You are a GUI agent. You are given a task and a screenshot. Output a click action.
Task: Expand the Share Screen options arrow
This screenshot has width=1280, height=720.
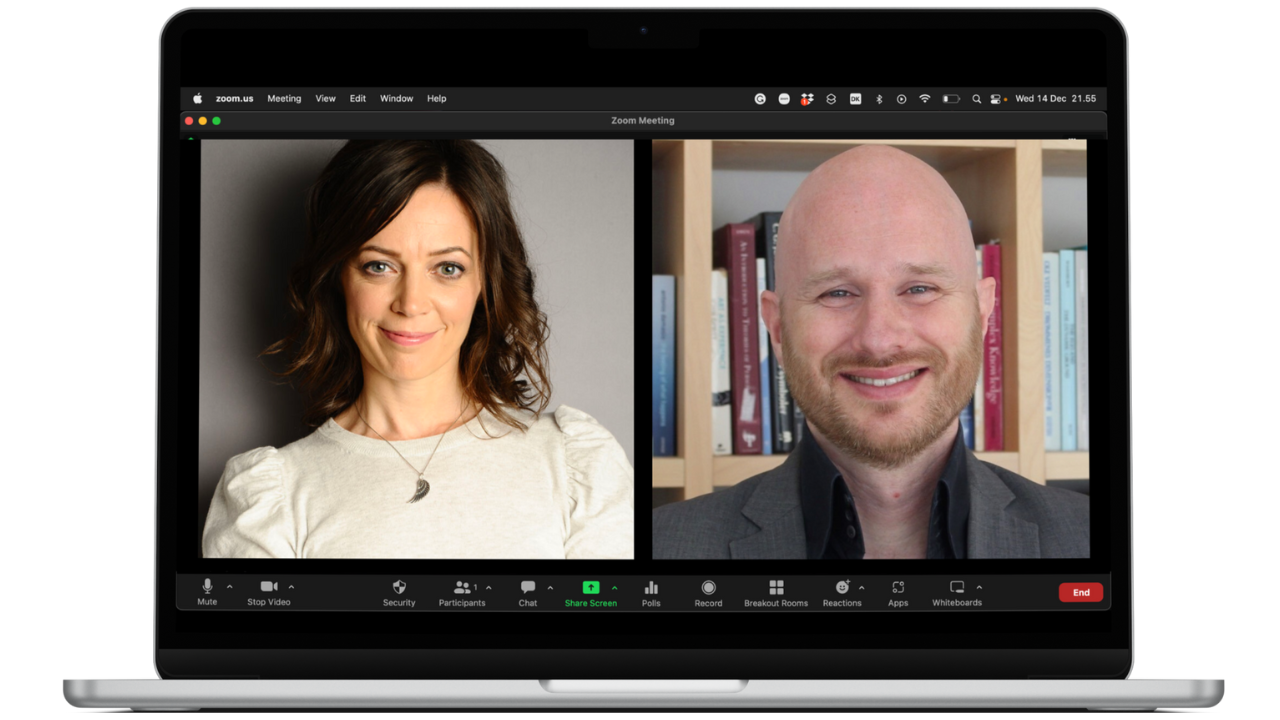614,588
